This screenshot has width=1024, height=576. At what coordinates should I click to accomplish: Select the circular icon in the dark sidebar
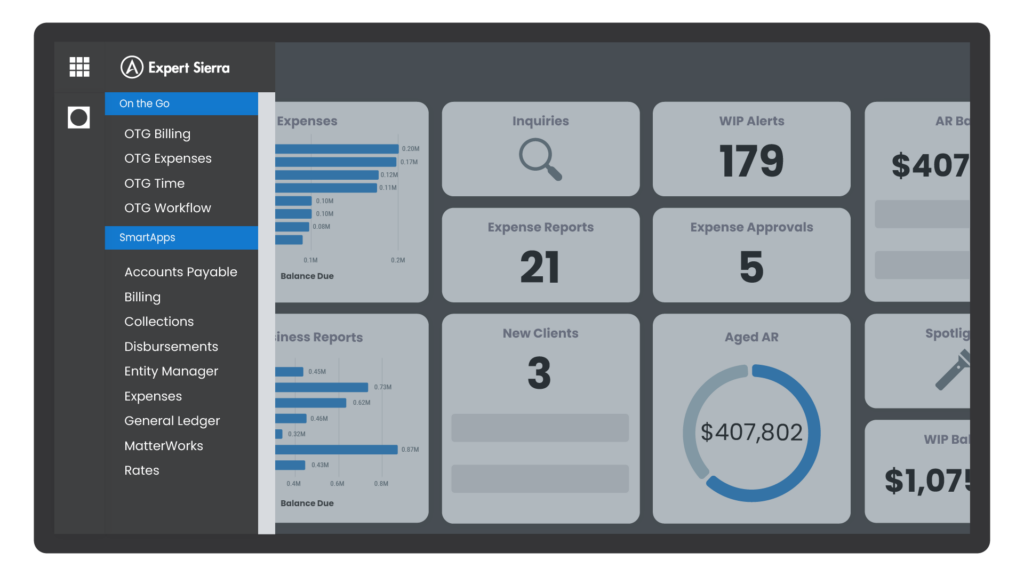coord(78,118)
